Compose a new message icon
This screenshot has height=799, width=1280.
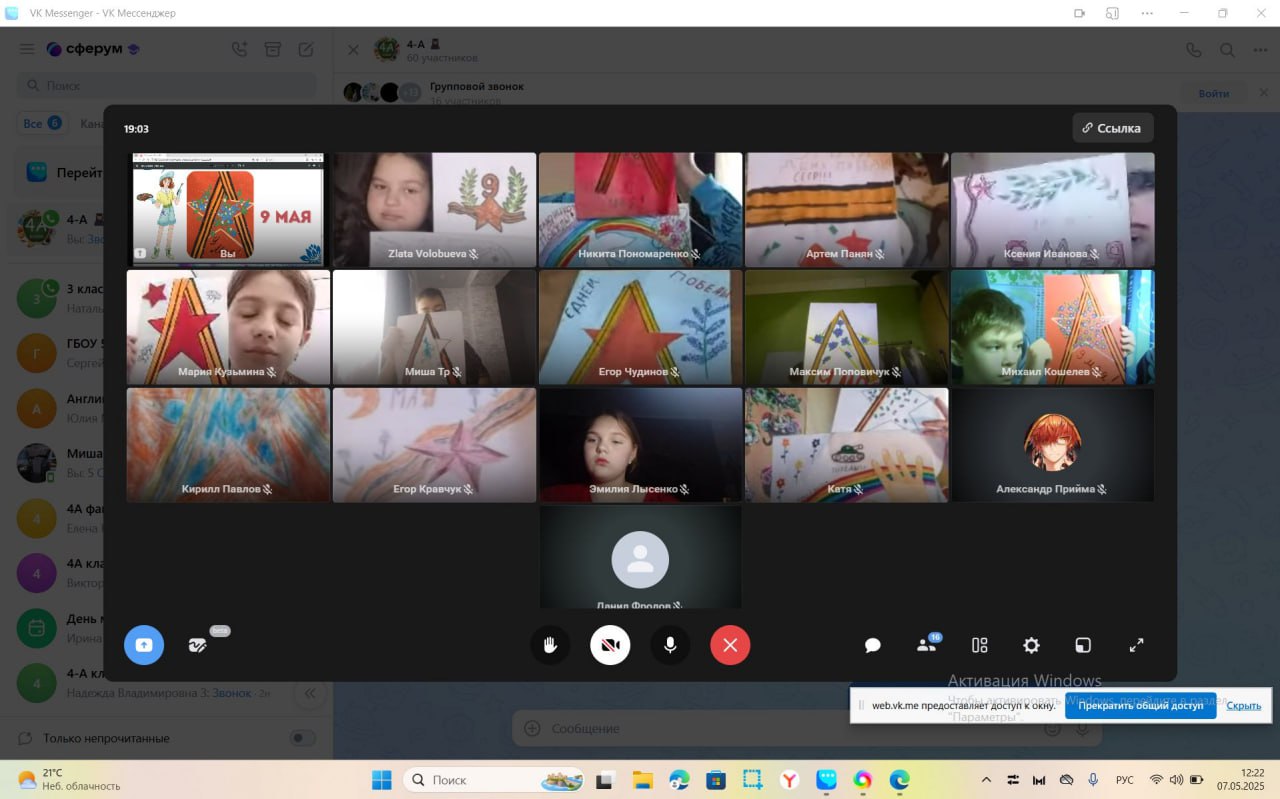tap(306, 49)
